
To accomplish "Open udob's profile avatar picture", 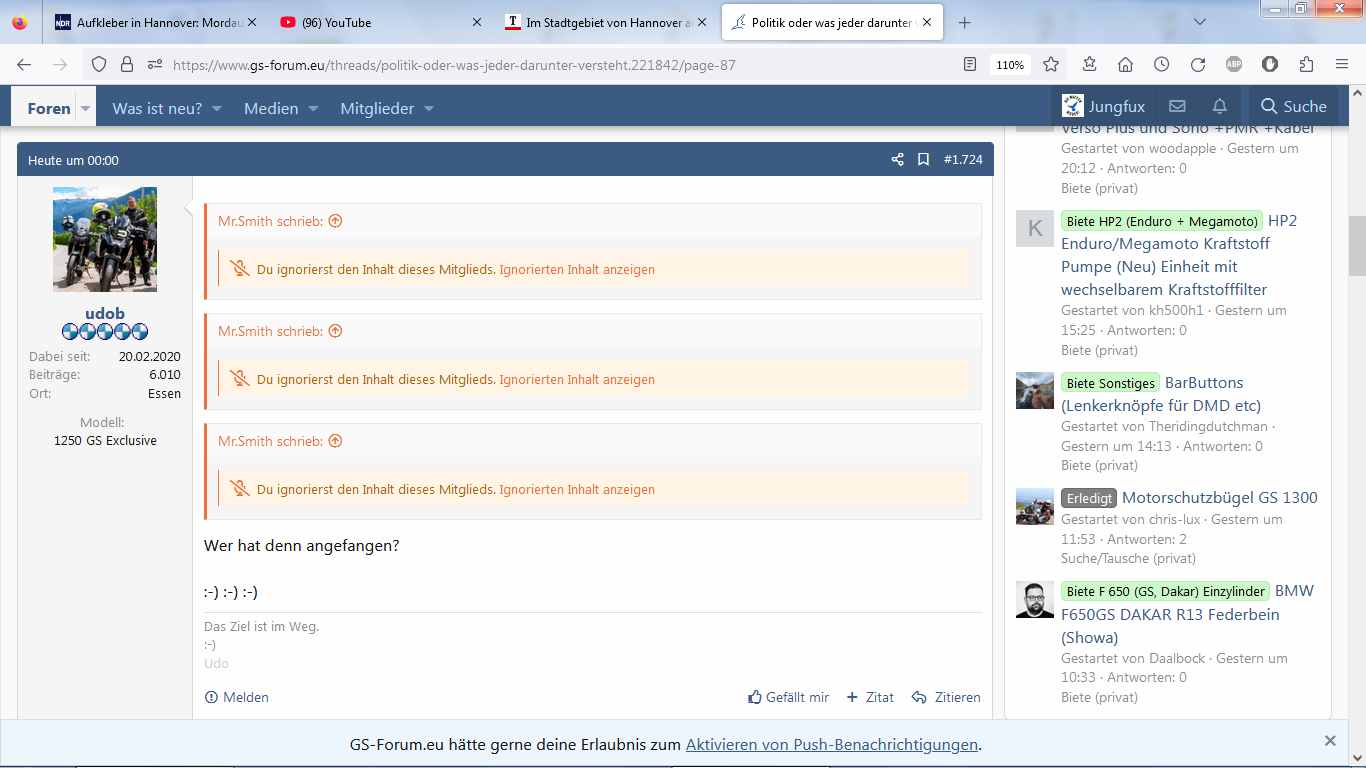I will (x=105, y=239).
